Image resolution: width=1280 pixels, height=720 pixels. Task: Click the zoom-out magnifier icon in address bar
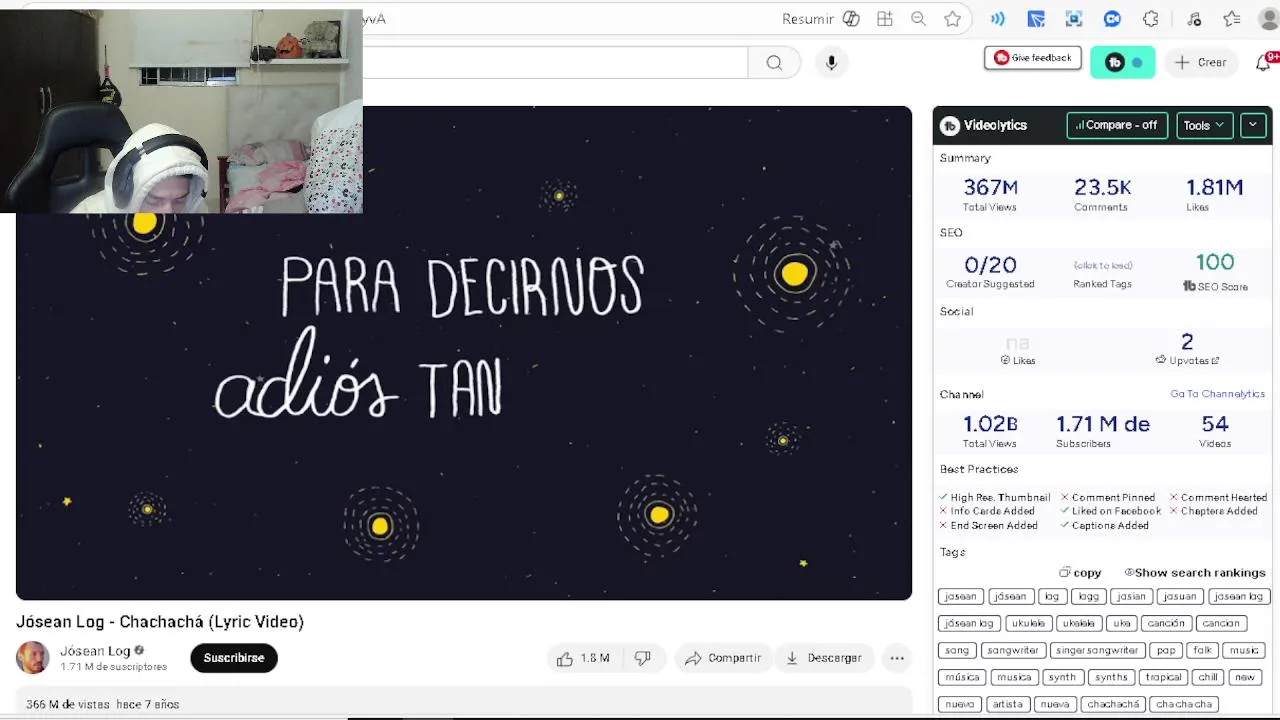click(919, 19)
